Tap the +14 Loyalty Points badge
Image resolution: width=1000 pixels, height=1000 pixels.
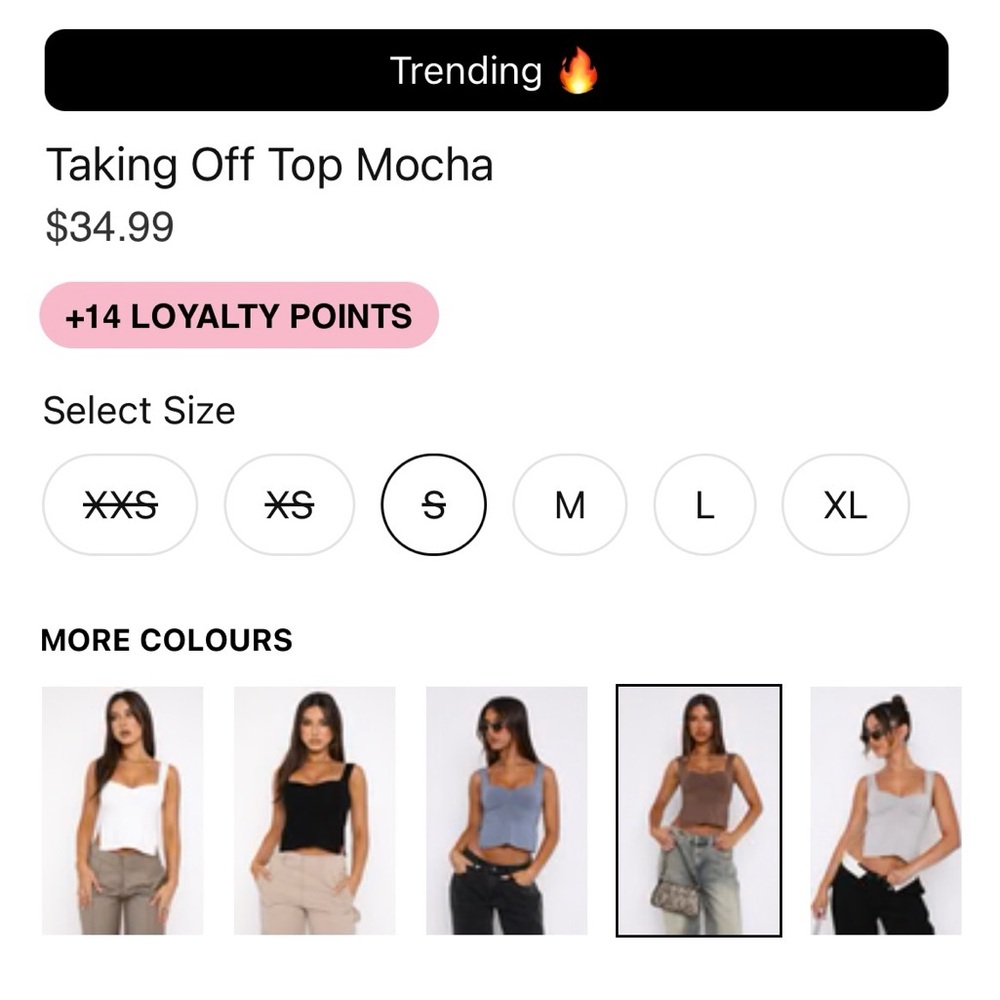239,316
